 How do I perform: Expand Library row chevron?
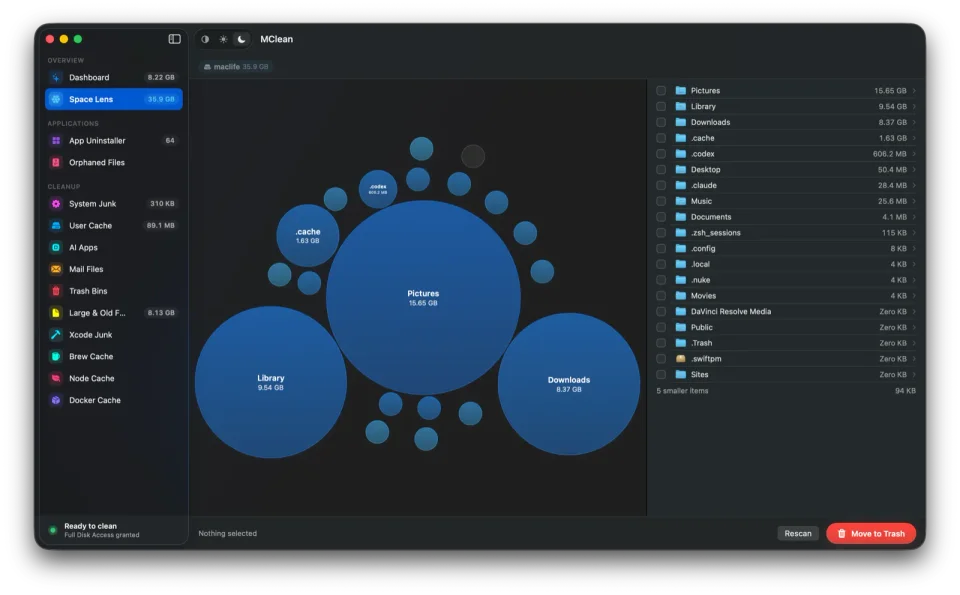914,107
